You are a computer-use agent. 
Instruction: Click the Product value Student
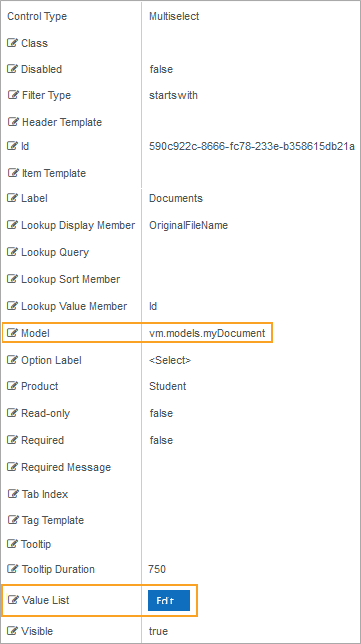point(168,386)
